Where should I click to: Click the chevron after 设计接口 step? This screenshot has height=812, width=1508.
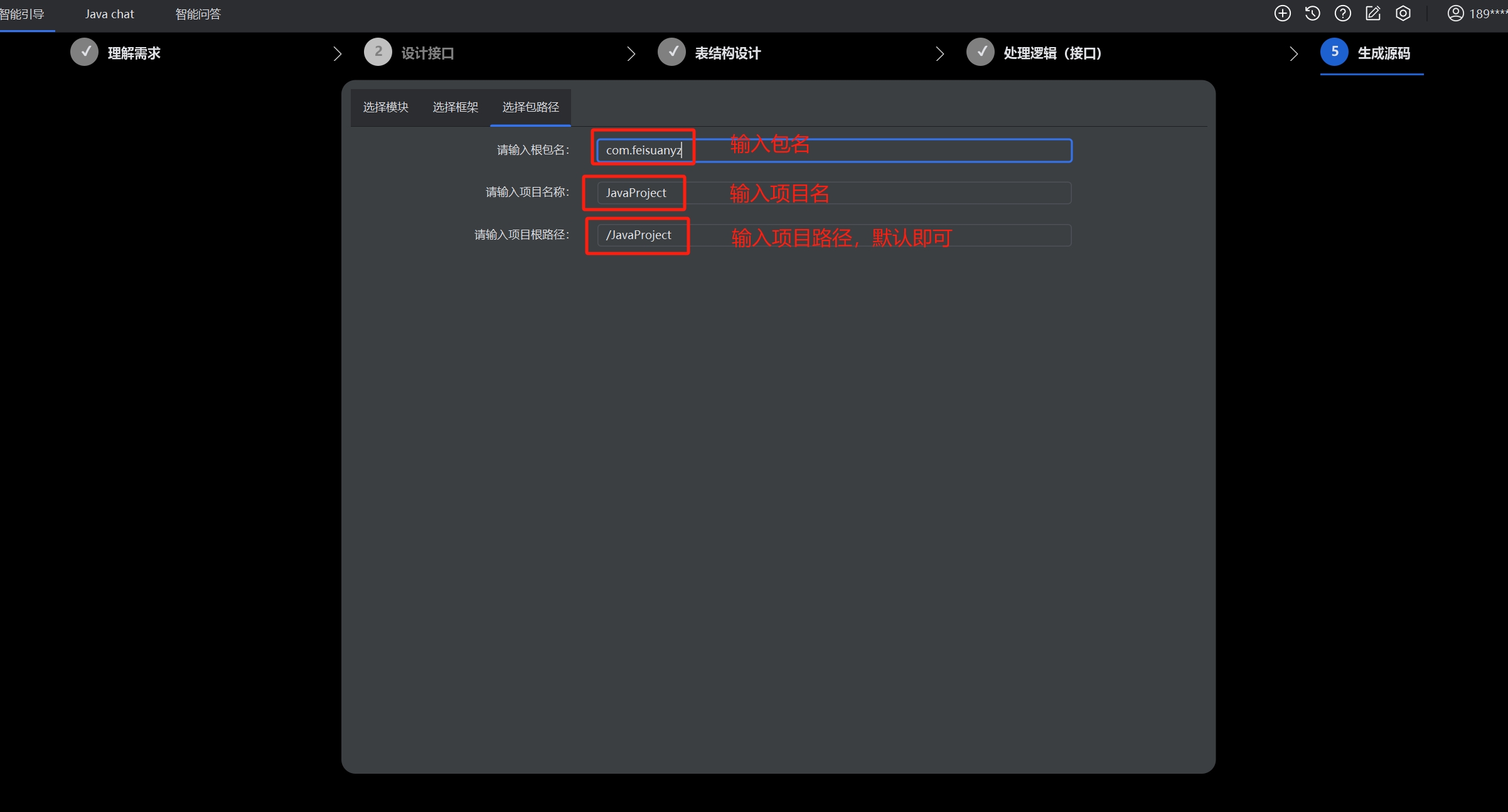coord(631,54)
